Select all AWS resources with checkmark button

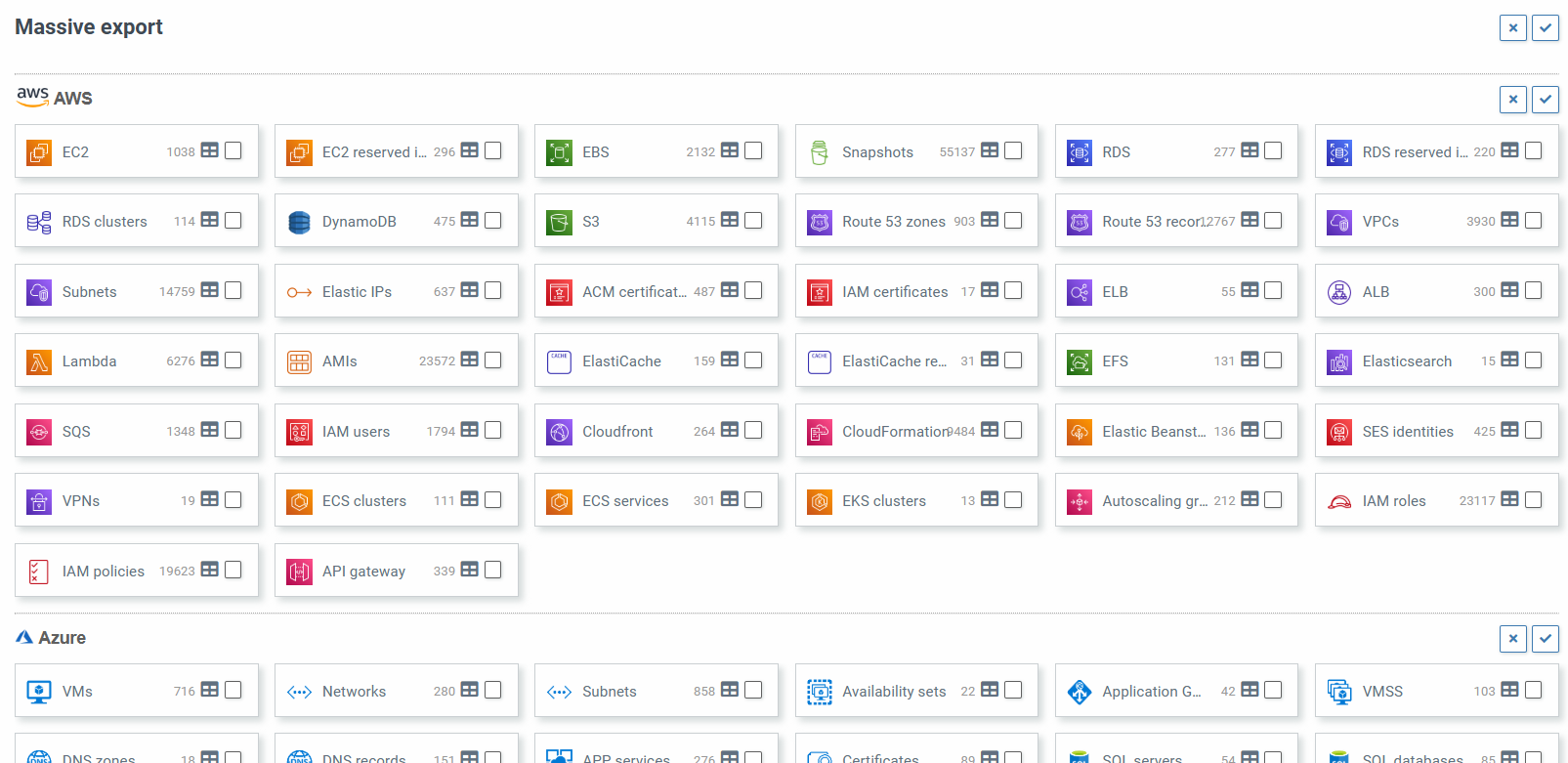pyautogui.click(x=1546, y=100)
